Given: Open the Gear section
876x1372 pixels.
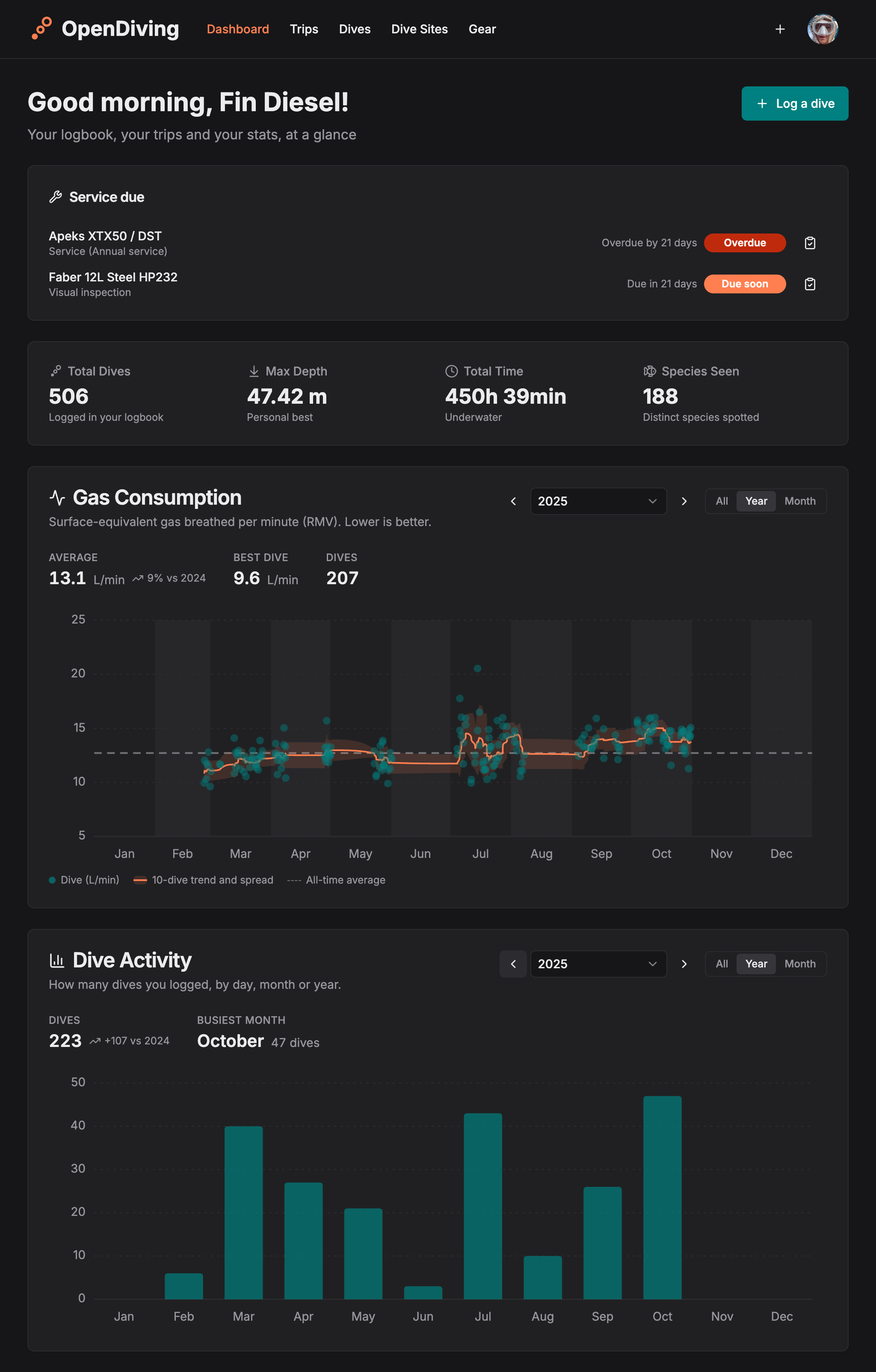Looking at the screenshot, I should click(x=482, y=29).
